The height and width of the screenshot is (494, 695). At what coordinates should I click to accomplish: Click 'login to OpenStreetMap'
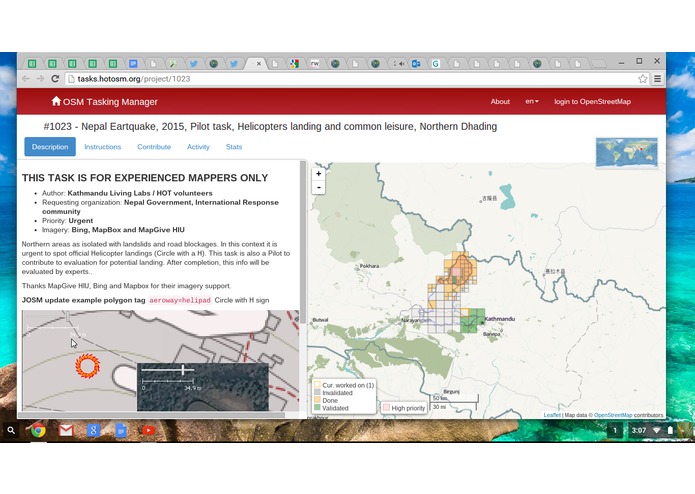pos(592,101)
